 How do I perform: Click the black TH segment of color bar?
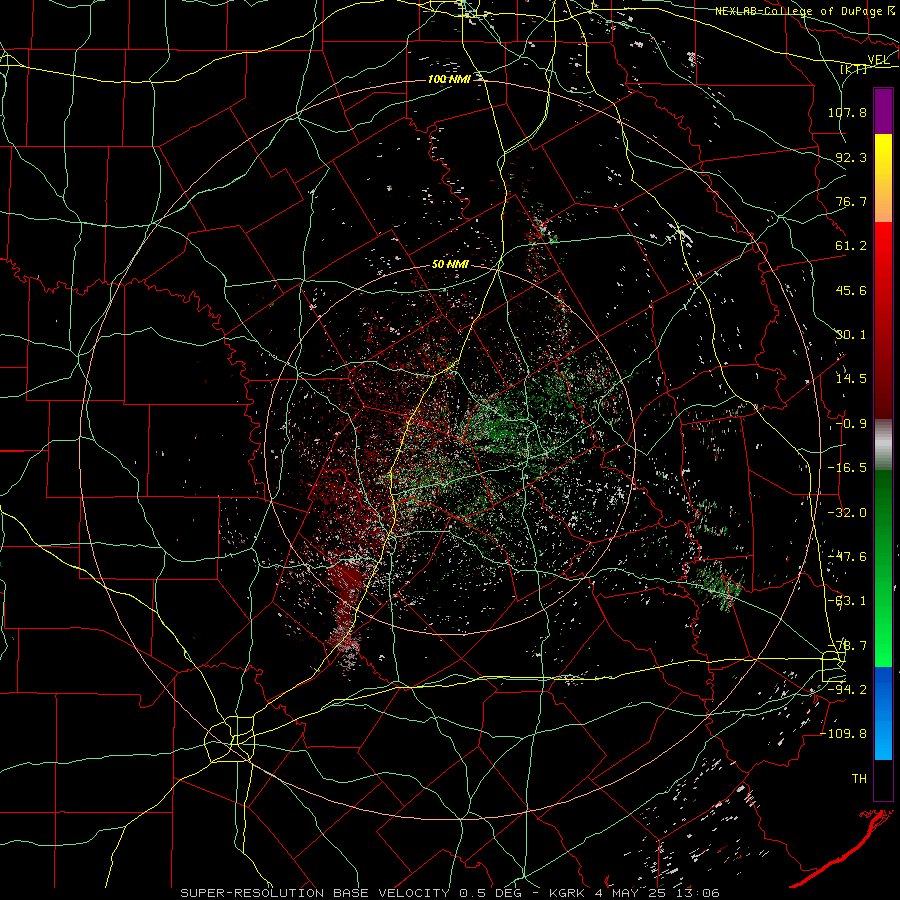883,780
